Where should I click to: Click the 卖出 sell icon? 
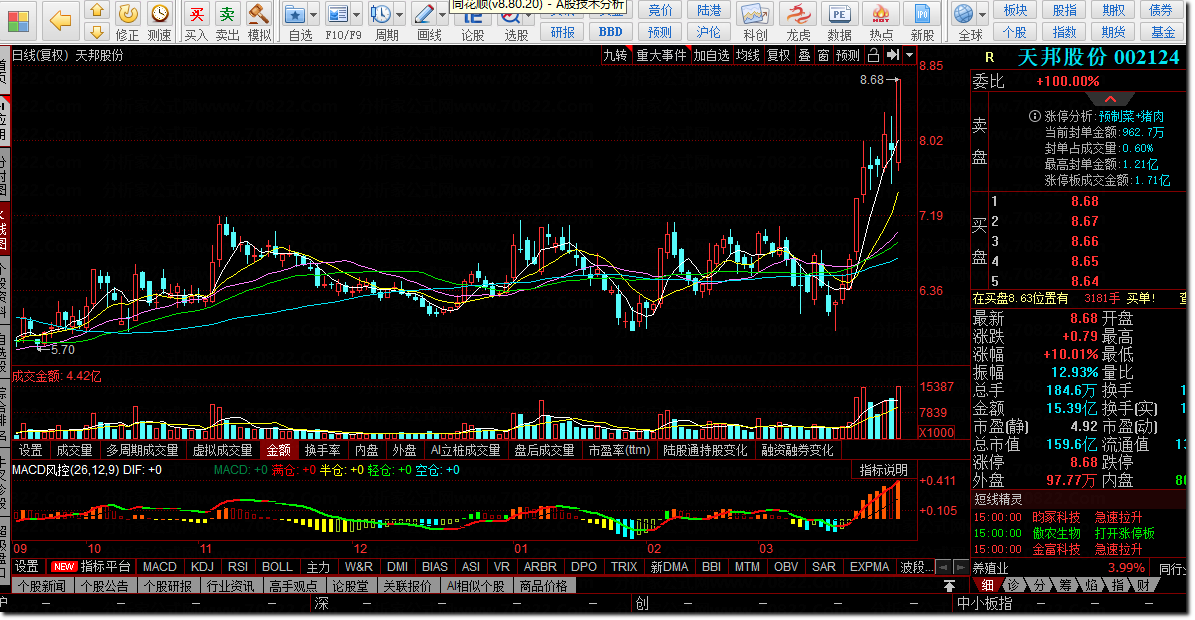227,14
